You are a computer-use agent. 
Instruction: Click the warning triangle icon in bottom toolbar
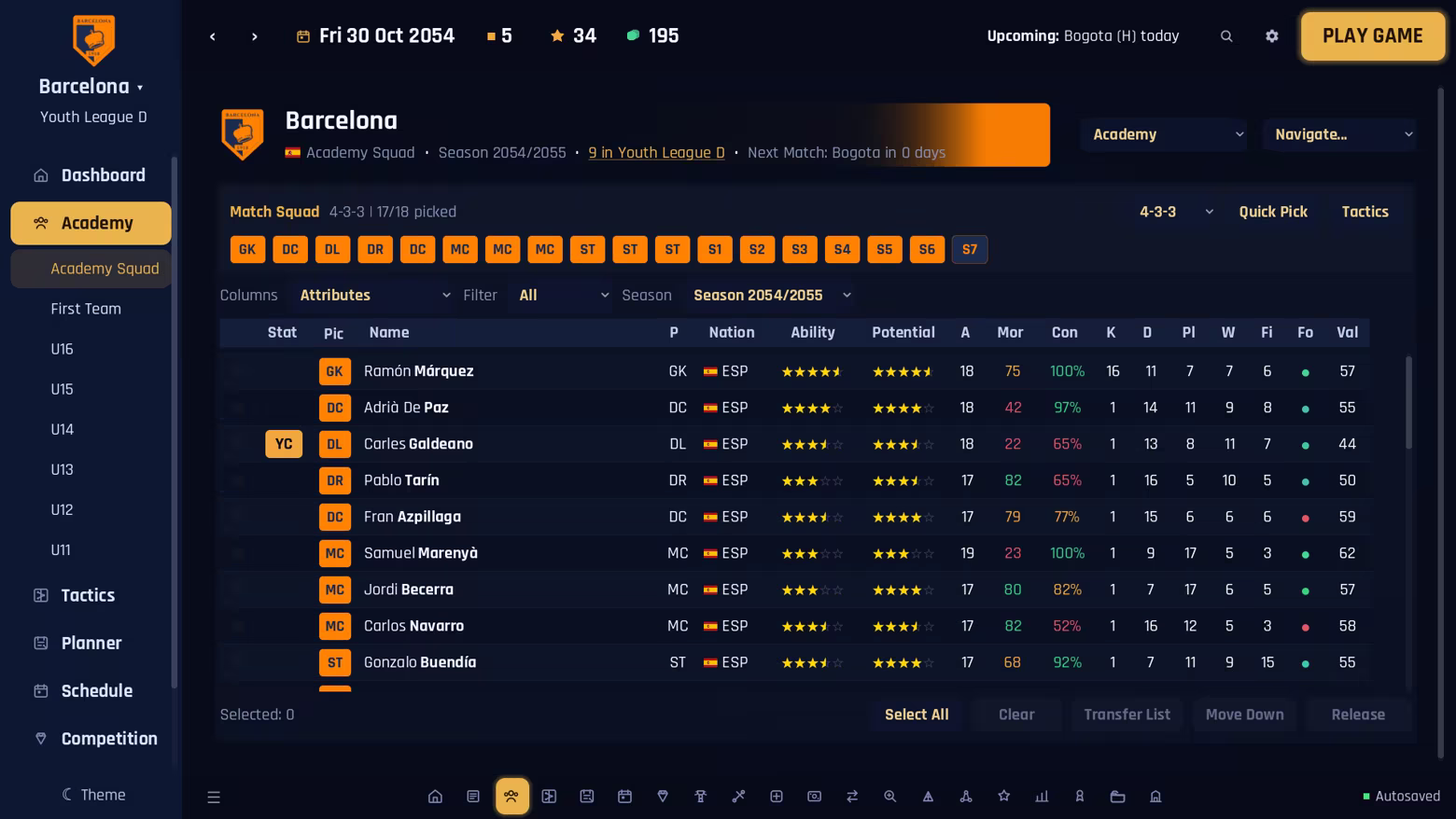tap(928, 797)
